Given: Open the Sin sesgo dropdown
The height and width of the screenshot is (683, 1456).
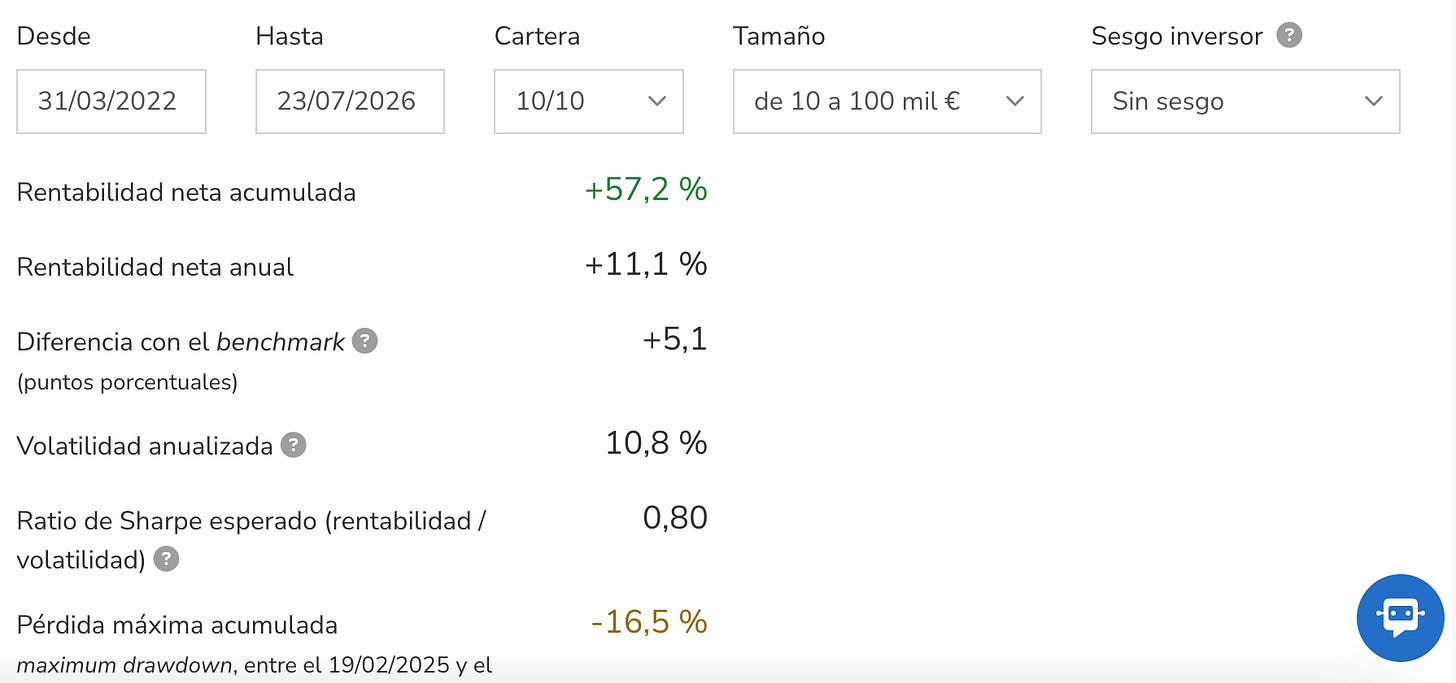Looking at the screenshot, I should [1245, 101].
